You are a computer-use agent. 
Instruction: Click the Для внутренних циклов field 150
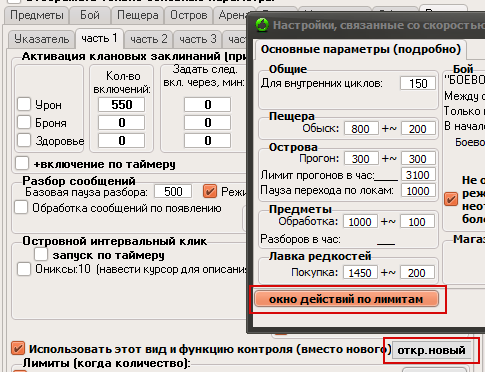tap(418, 83)
